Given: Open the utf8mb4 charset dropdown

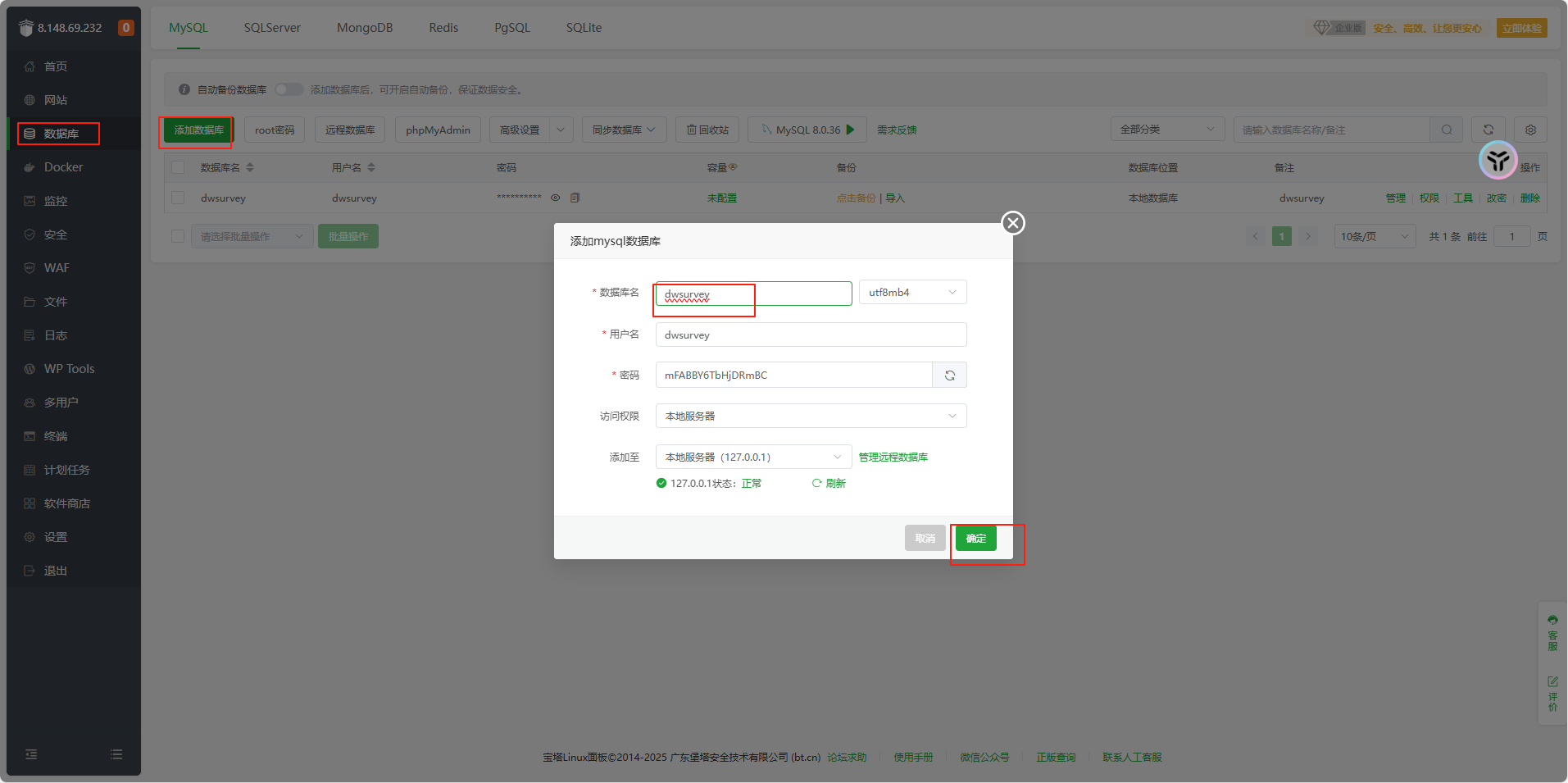Looking at the screenshot, I should pos(912,293).
